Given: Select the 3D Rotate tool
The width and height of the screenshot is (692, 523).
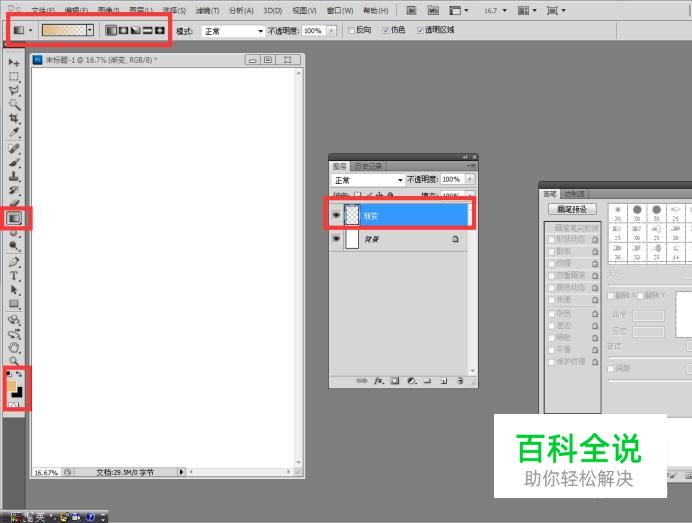Looking at the screenshot, I should click(14, 320).
